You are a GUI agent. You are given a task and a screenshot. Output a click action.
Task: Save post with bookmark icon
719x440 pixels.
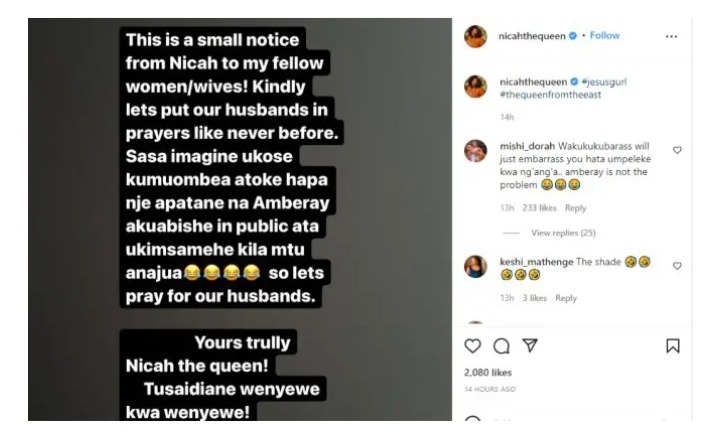(673, 346)
